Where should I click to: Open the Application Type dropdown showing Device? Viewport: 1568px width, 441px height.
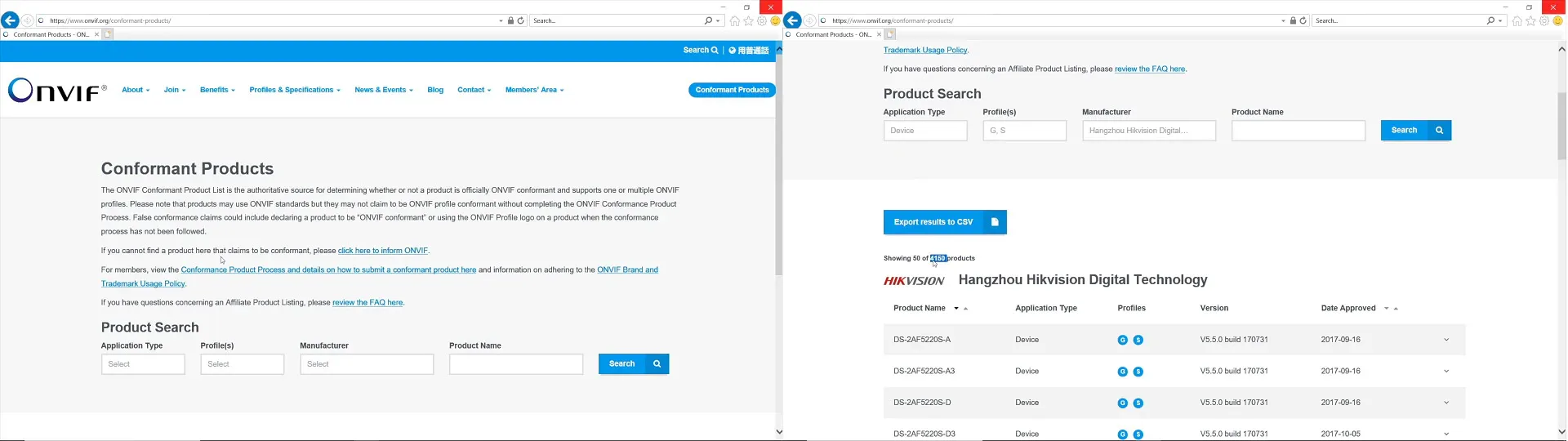click(925, 131)
